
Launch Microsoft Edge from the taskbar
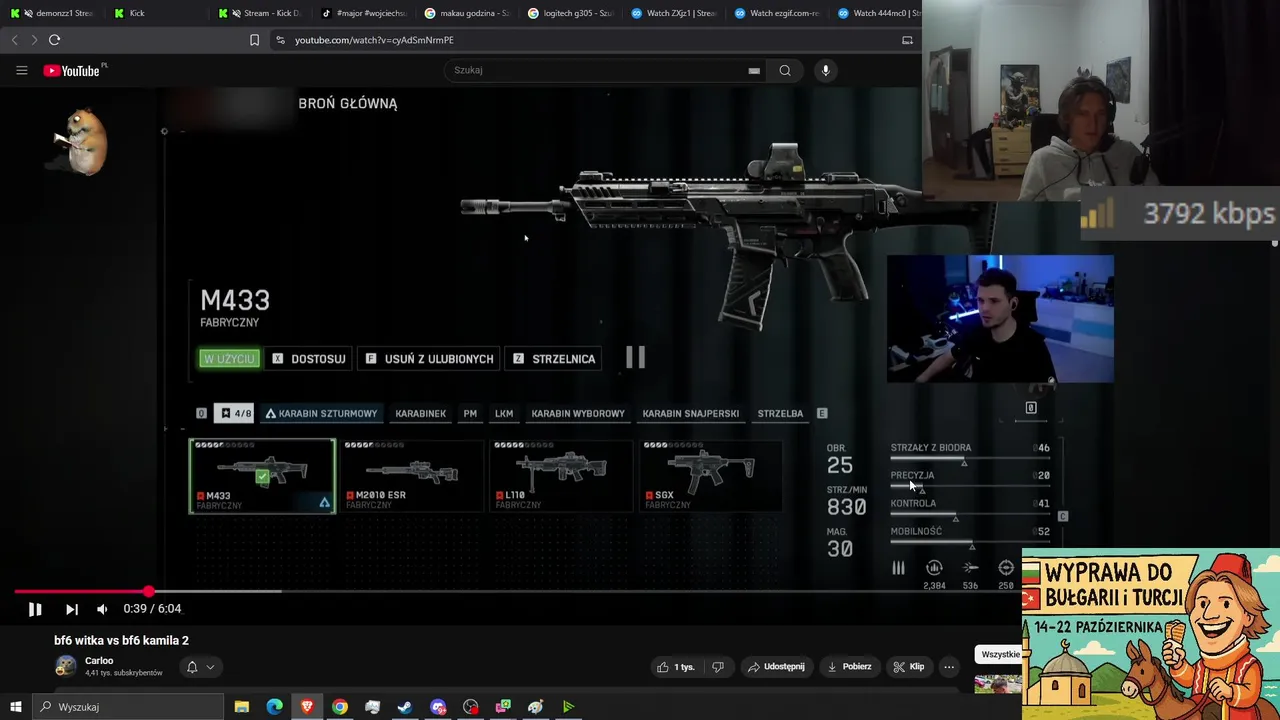[274, 707]
